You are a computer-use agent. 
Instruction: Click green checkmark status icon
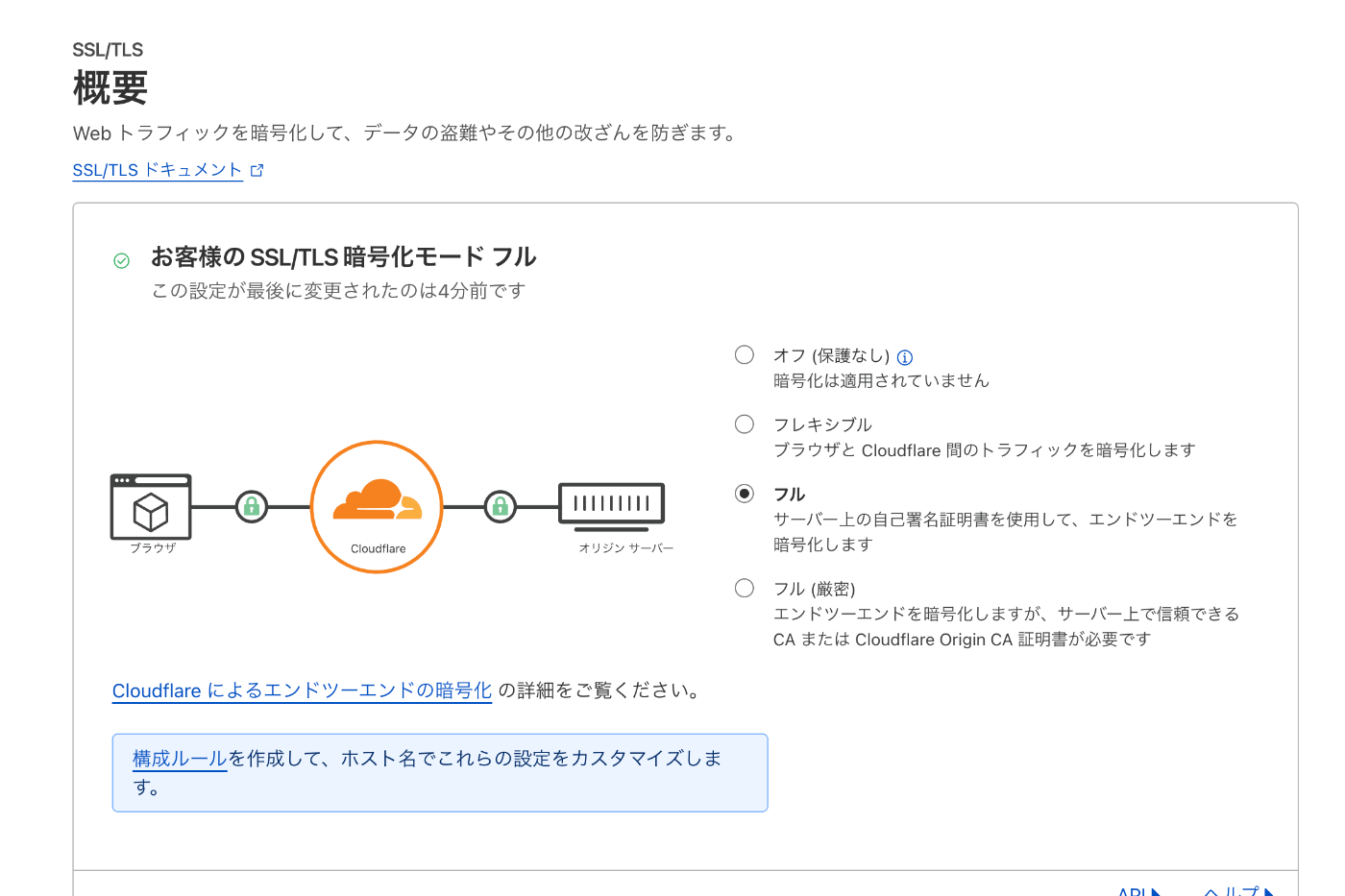122,260
